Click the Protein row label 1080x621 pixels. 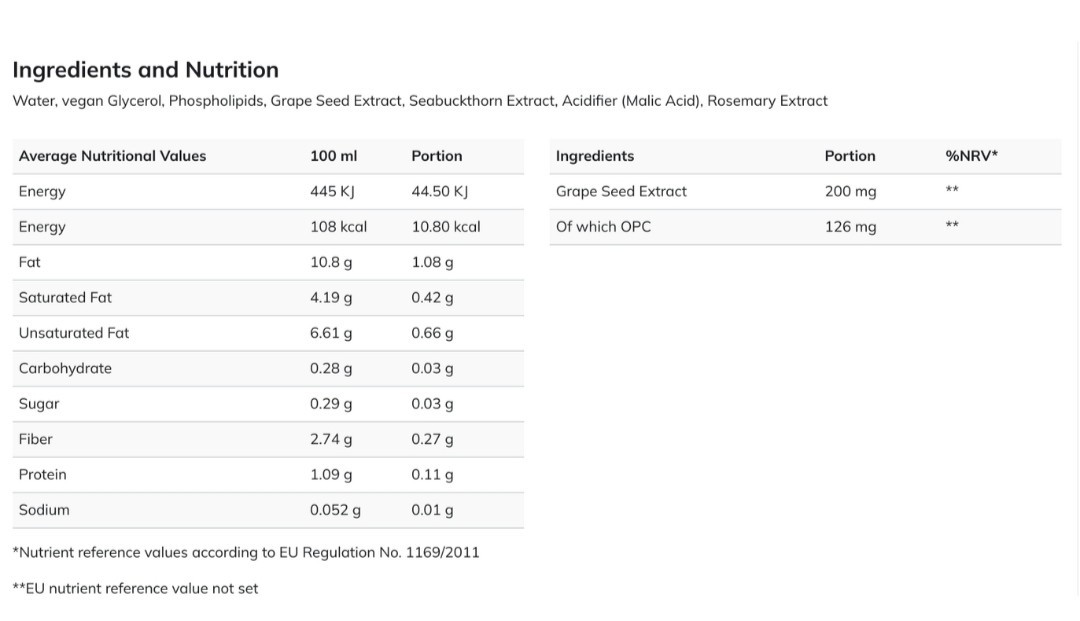coord(43,474)
